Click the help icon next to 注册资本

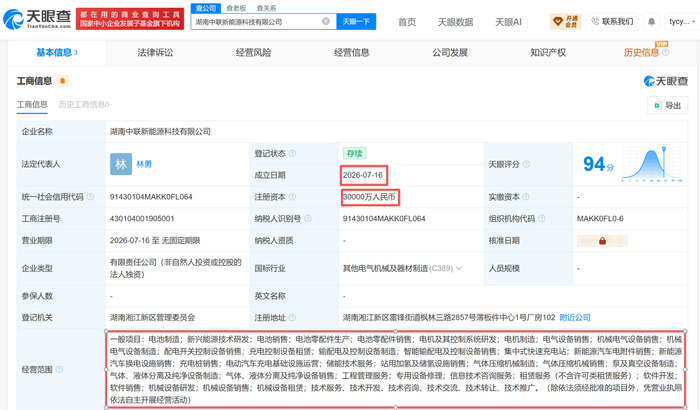pyautogui.click(x=292, y=197)
